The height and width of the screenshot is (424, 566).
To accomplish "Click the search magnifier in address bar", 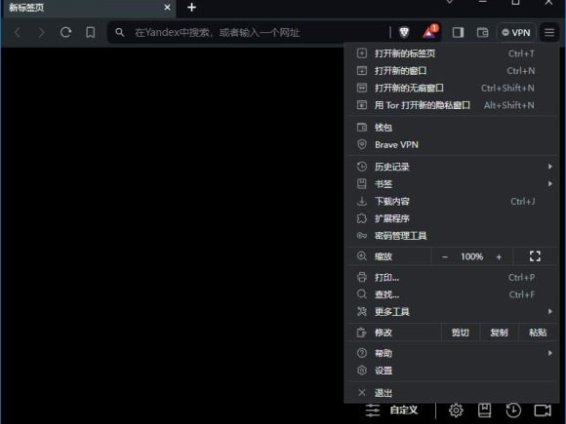I will (x=119, y=32).
